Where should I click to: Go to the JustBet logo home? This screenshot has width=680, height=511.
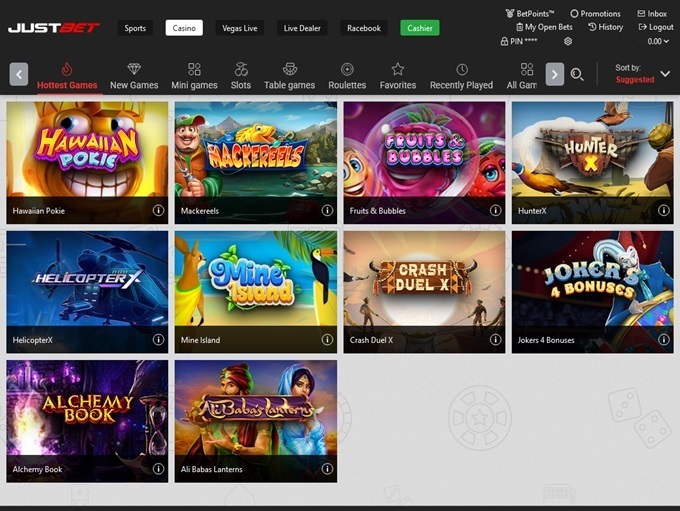click(54, 28)
